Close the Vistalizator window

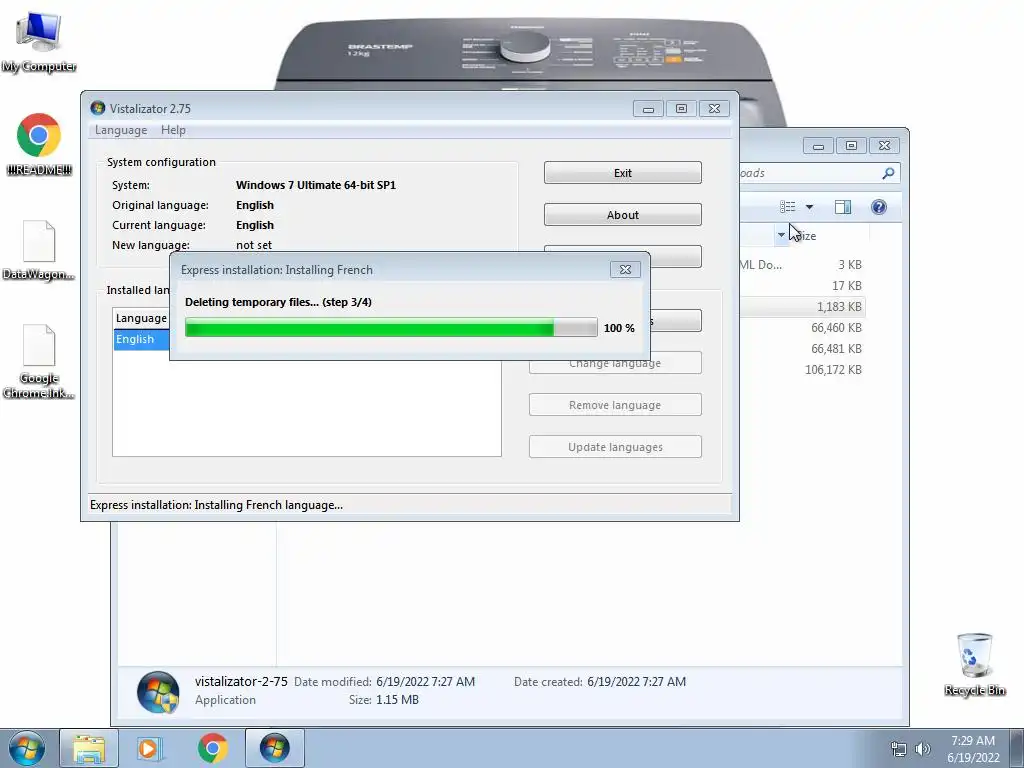tap(714, 108)
